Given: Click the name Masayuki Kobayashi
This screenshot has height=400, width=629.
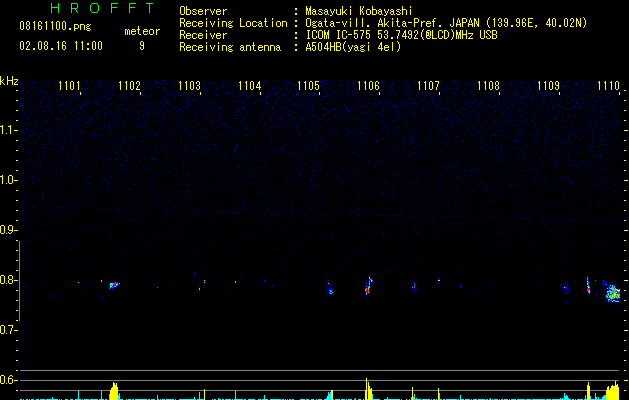Looking at the screenshot, I should click(x=359, y=11).
